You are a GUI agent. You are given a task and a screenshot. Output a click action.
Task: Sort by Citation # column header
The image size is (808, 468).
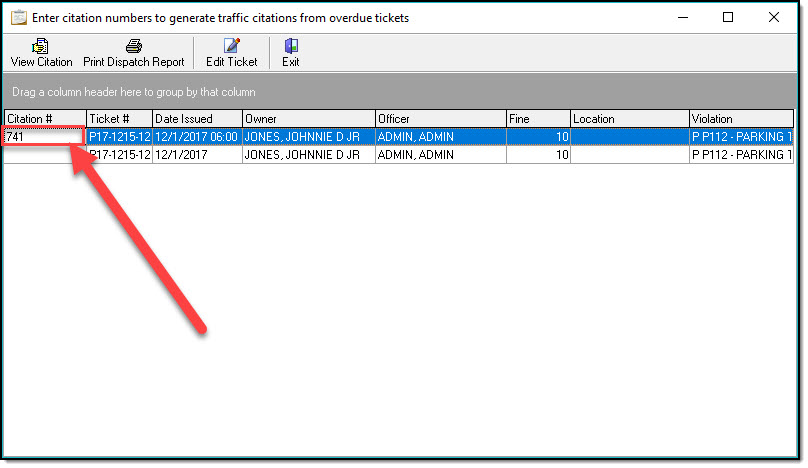coord(44,119)
